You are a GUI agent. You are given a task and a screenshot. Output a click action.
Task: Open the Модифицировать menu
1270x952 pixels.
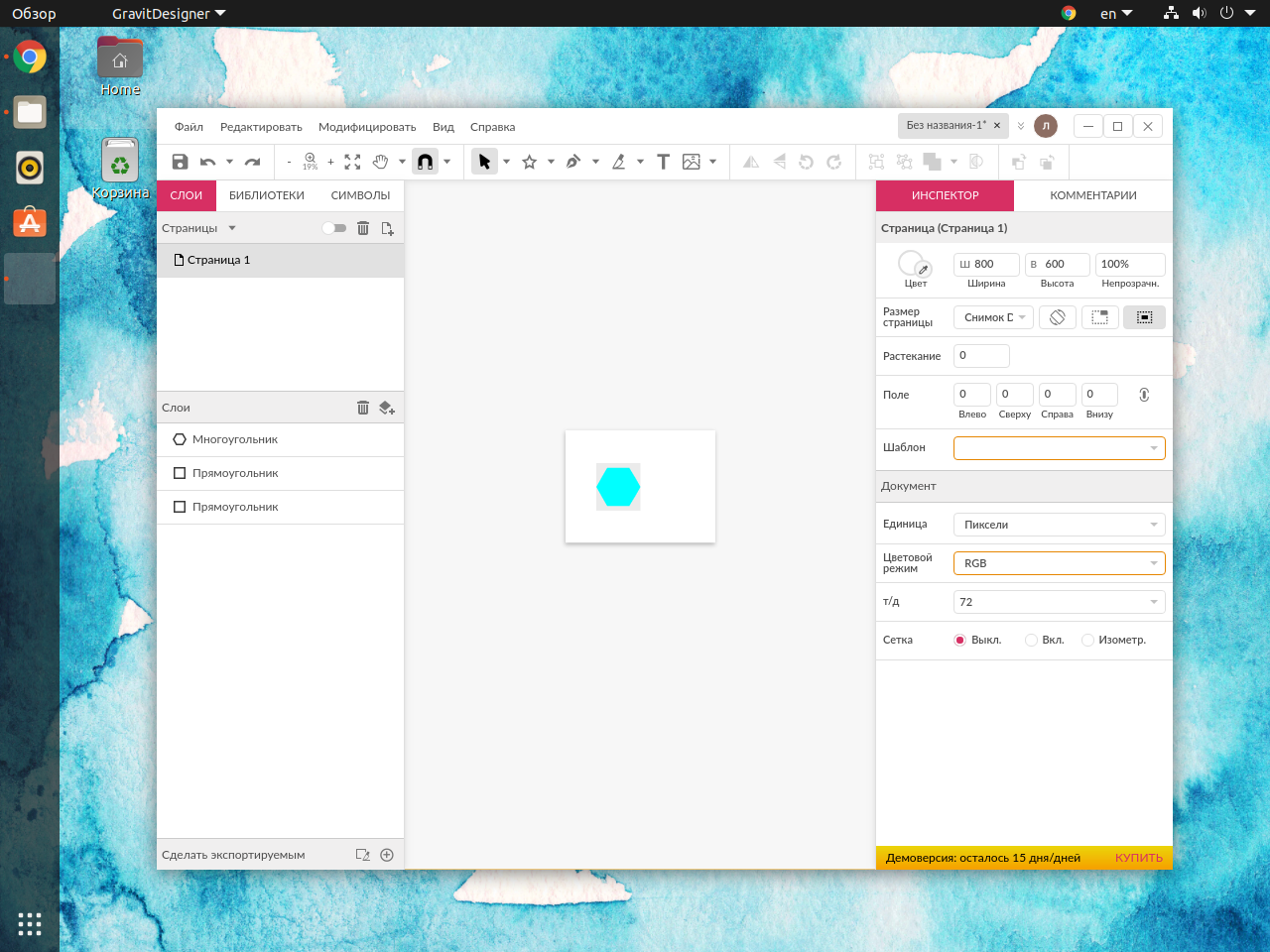pos(367,127)
